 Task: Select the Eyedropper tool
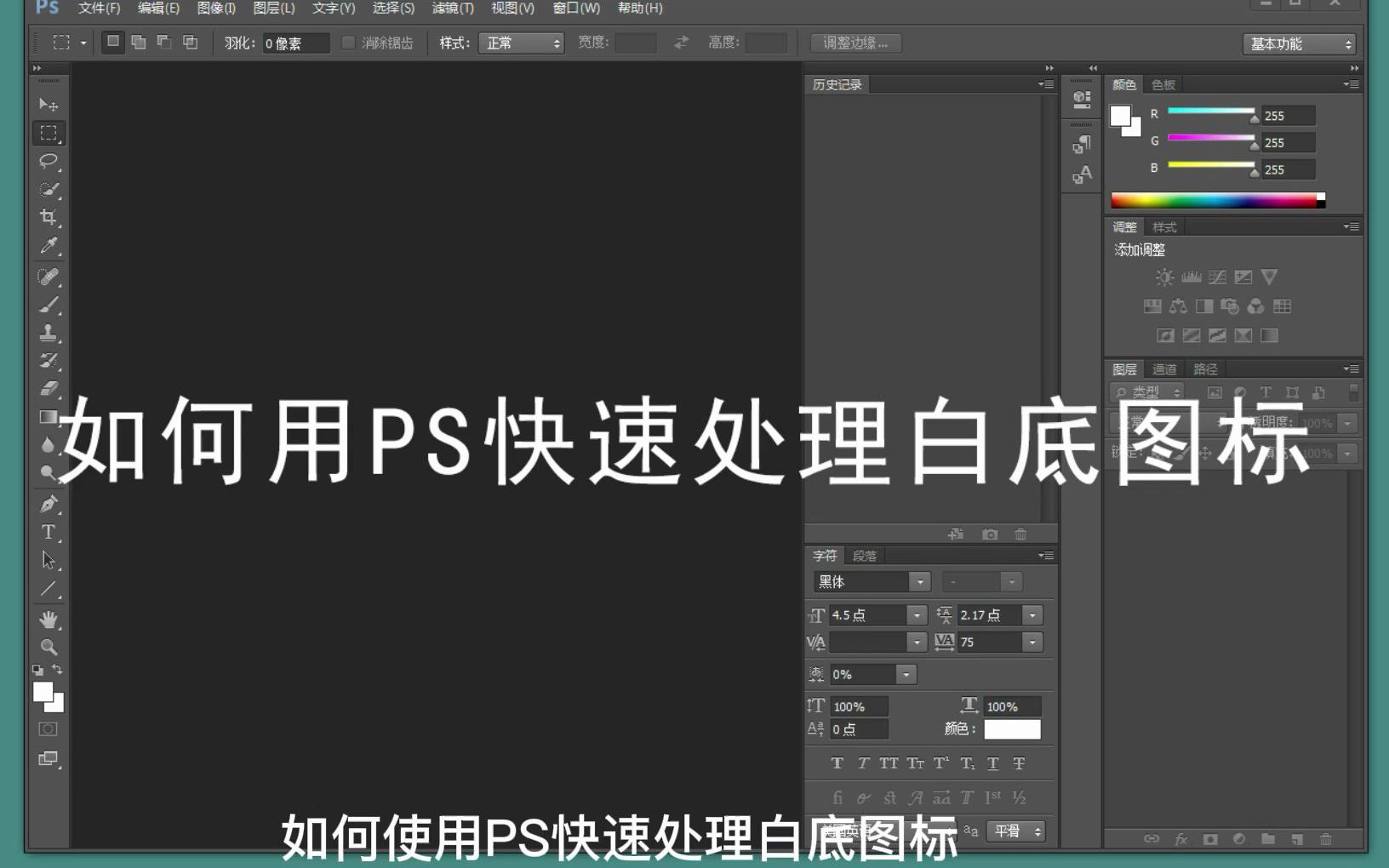coord(49,246)
